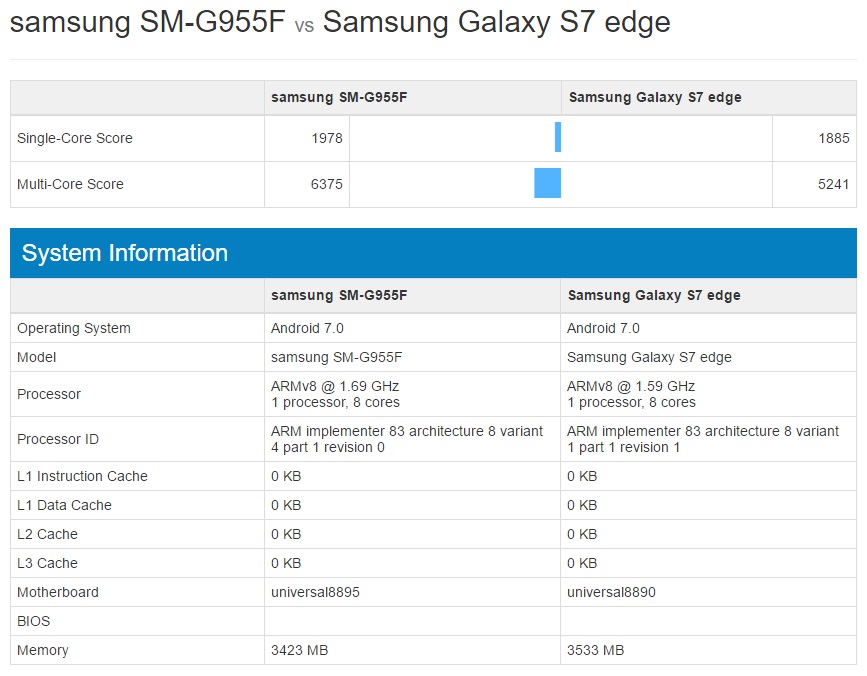Click the 1885 single-core score value
Image resolution: width=867 pixels, height=676 pixels.
pos(833,138)
